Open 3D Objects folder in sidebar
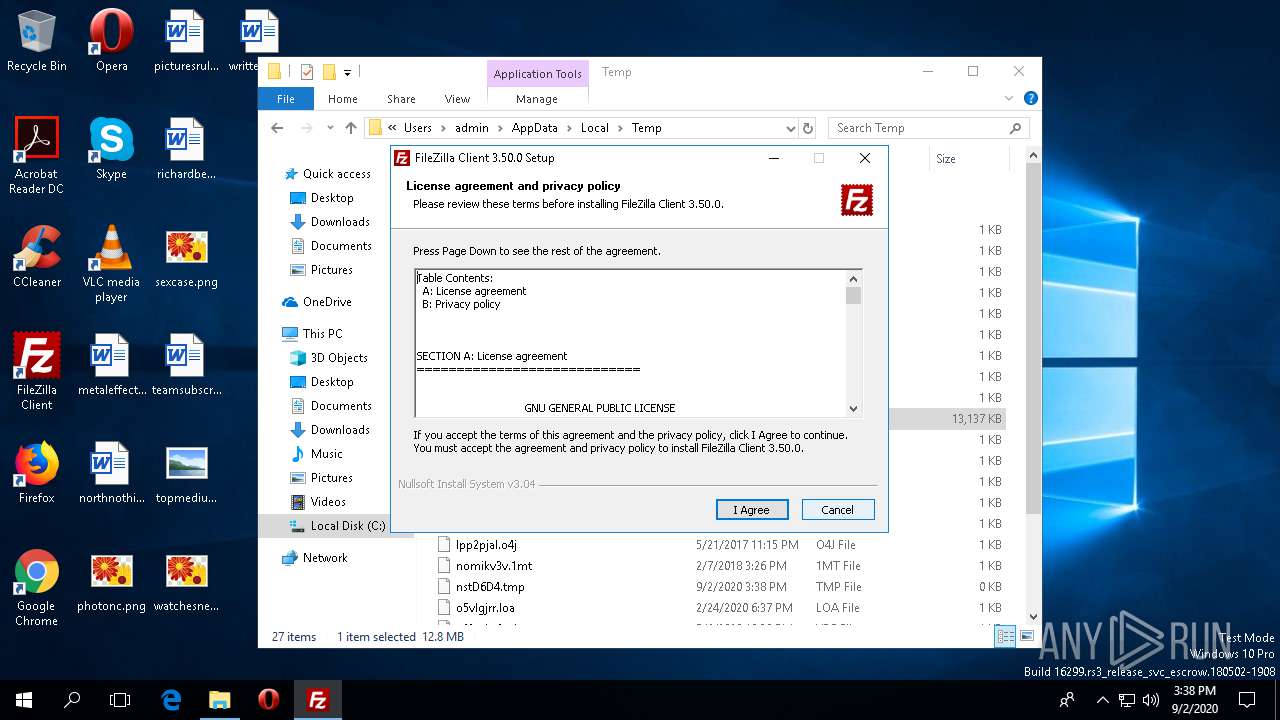Image resolution: width=1280 pixels, height=720 pixels. 339,358
